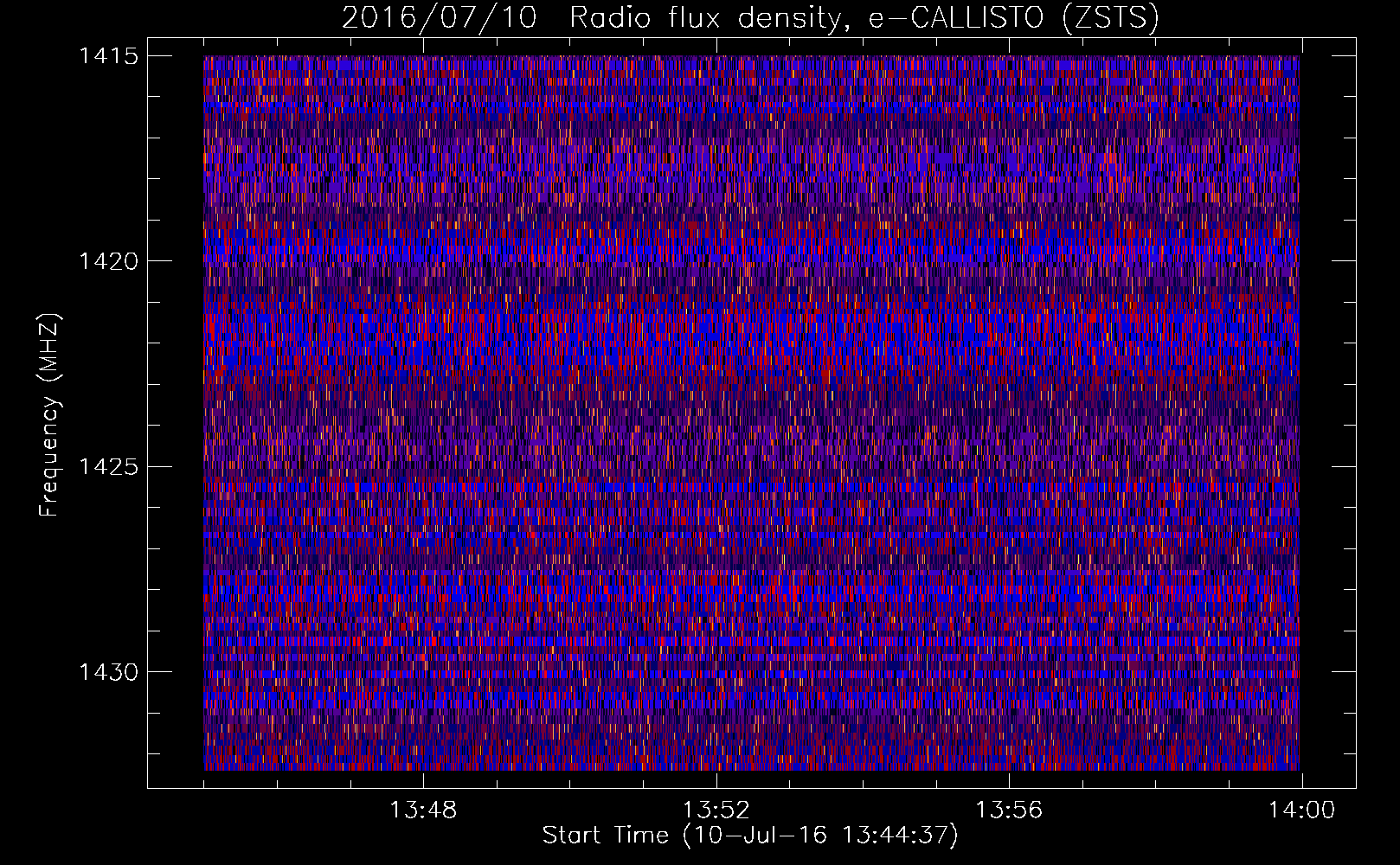Viewport: 1400px width, 865px height.
Task: Click the 13:52 time tick label
Action: [x=716, y=811]
